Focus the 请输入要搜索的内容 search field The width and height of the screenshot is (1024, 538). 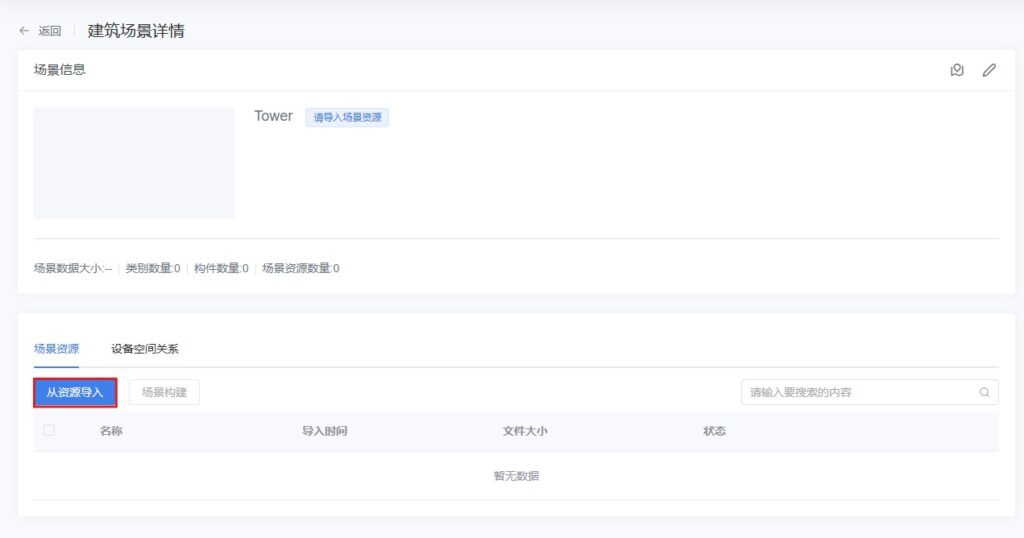pyautogui.click(x=860, y=393)
